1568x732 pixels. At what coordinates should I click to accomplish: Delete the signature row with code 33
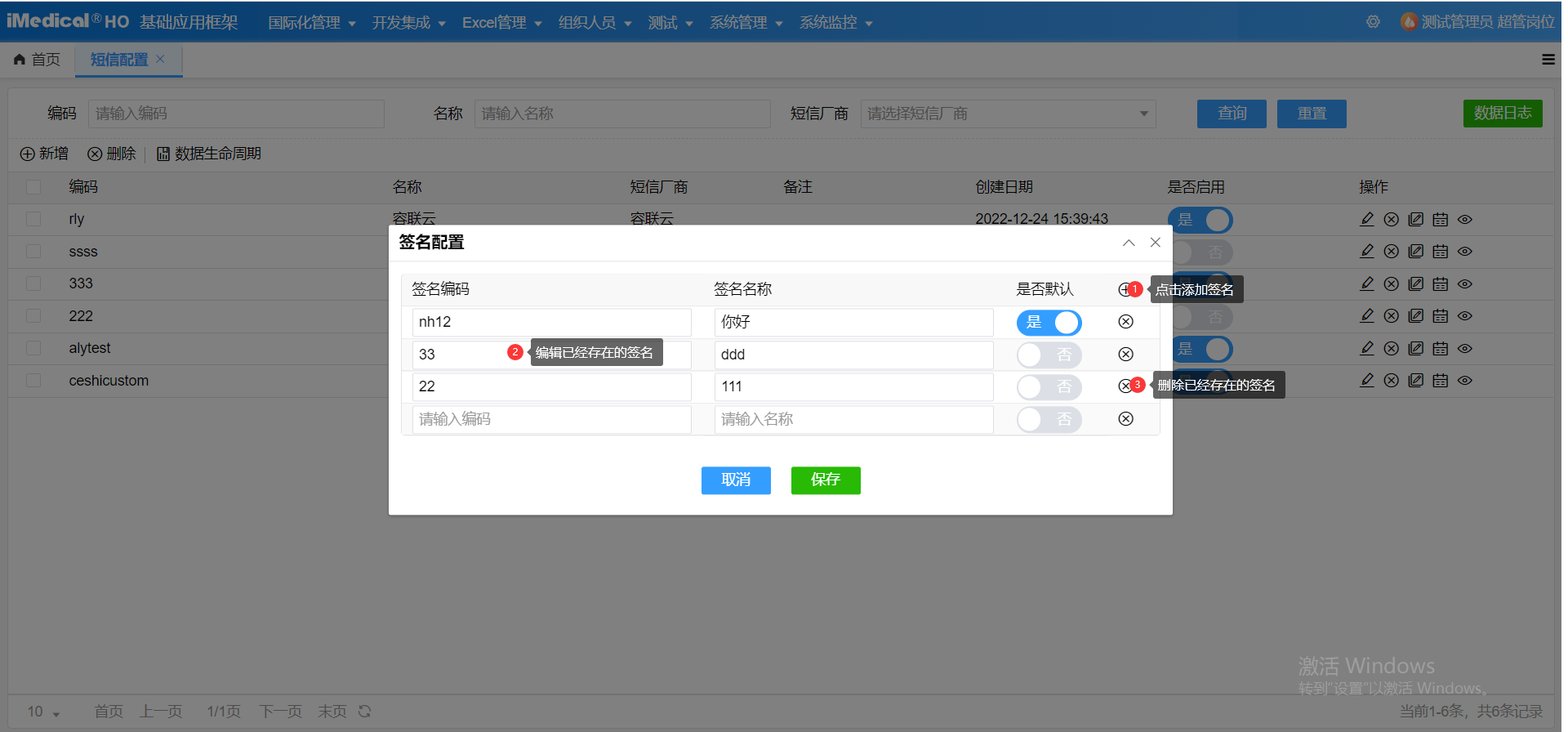(x=1125, y=354)
